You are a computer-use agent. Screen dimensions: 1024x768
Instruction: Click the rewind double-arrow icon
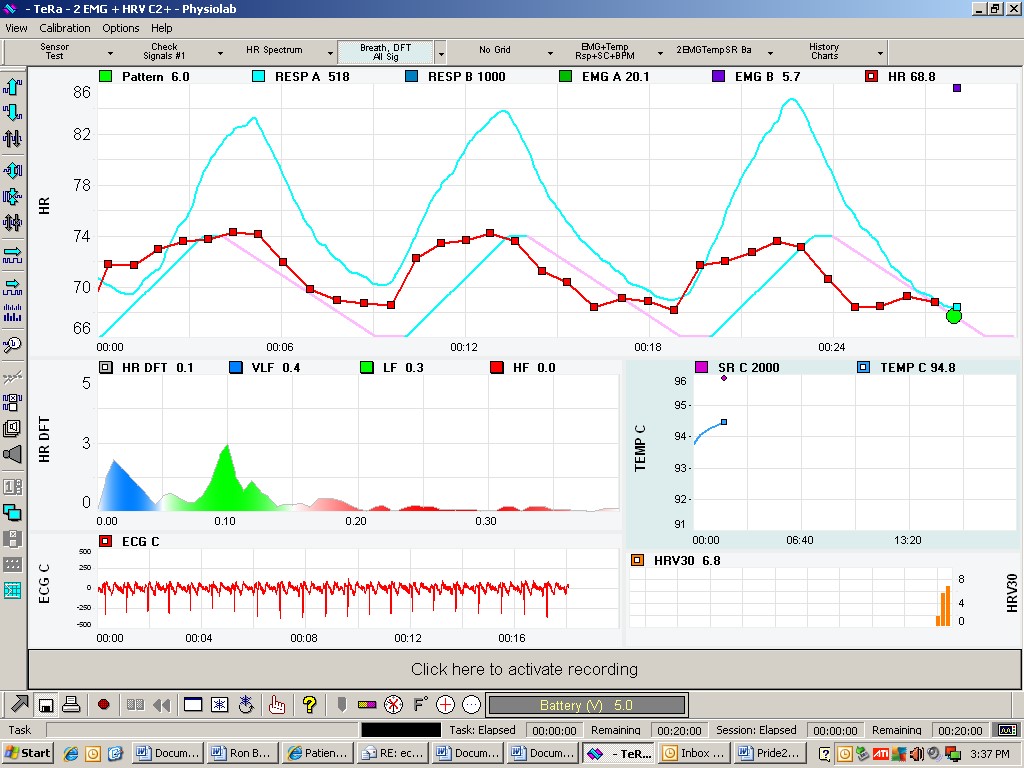160,705
